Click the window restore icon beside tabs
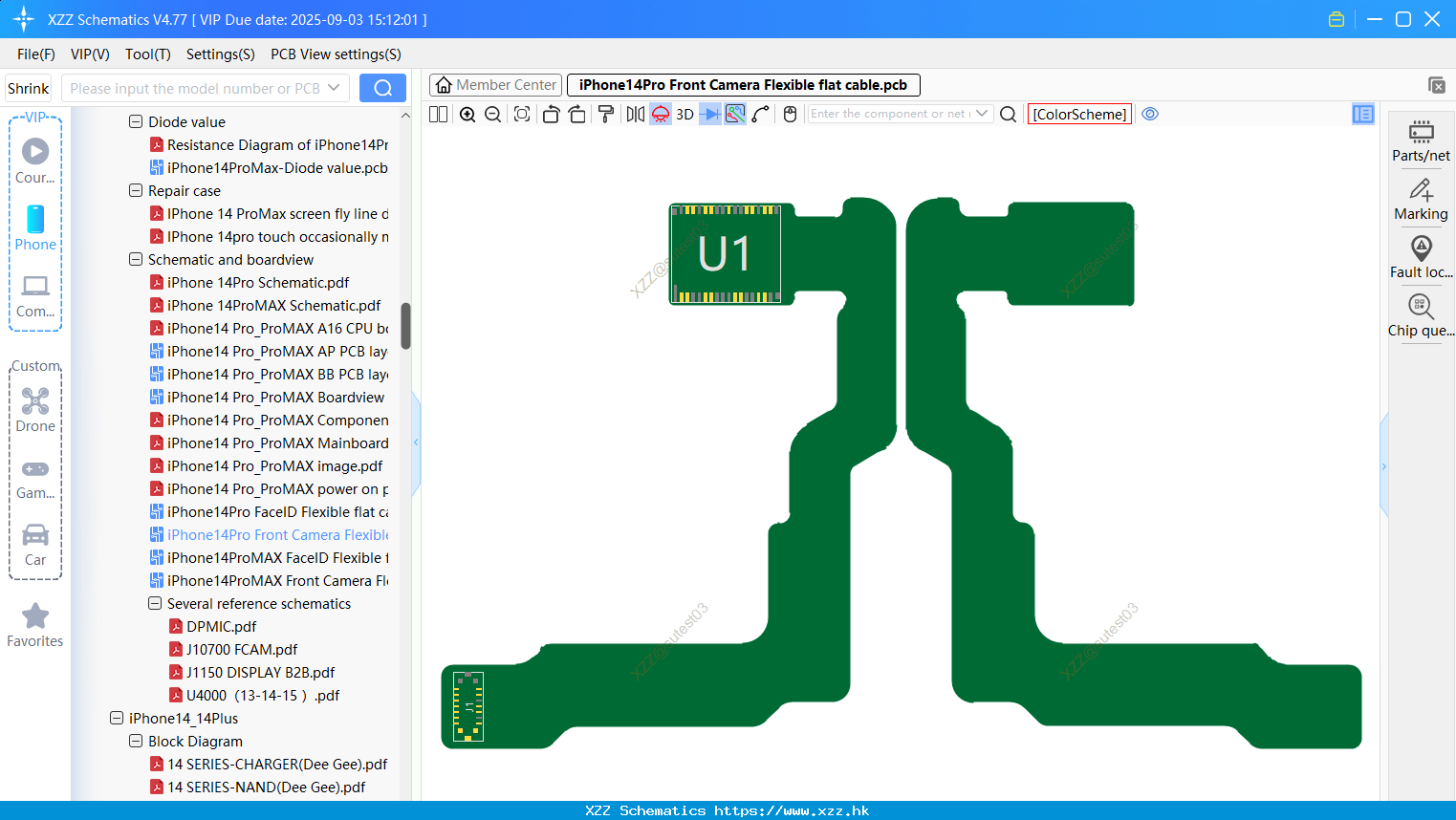1456x820 pixels. point(1437,85)
